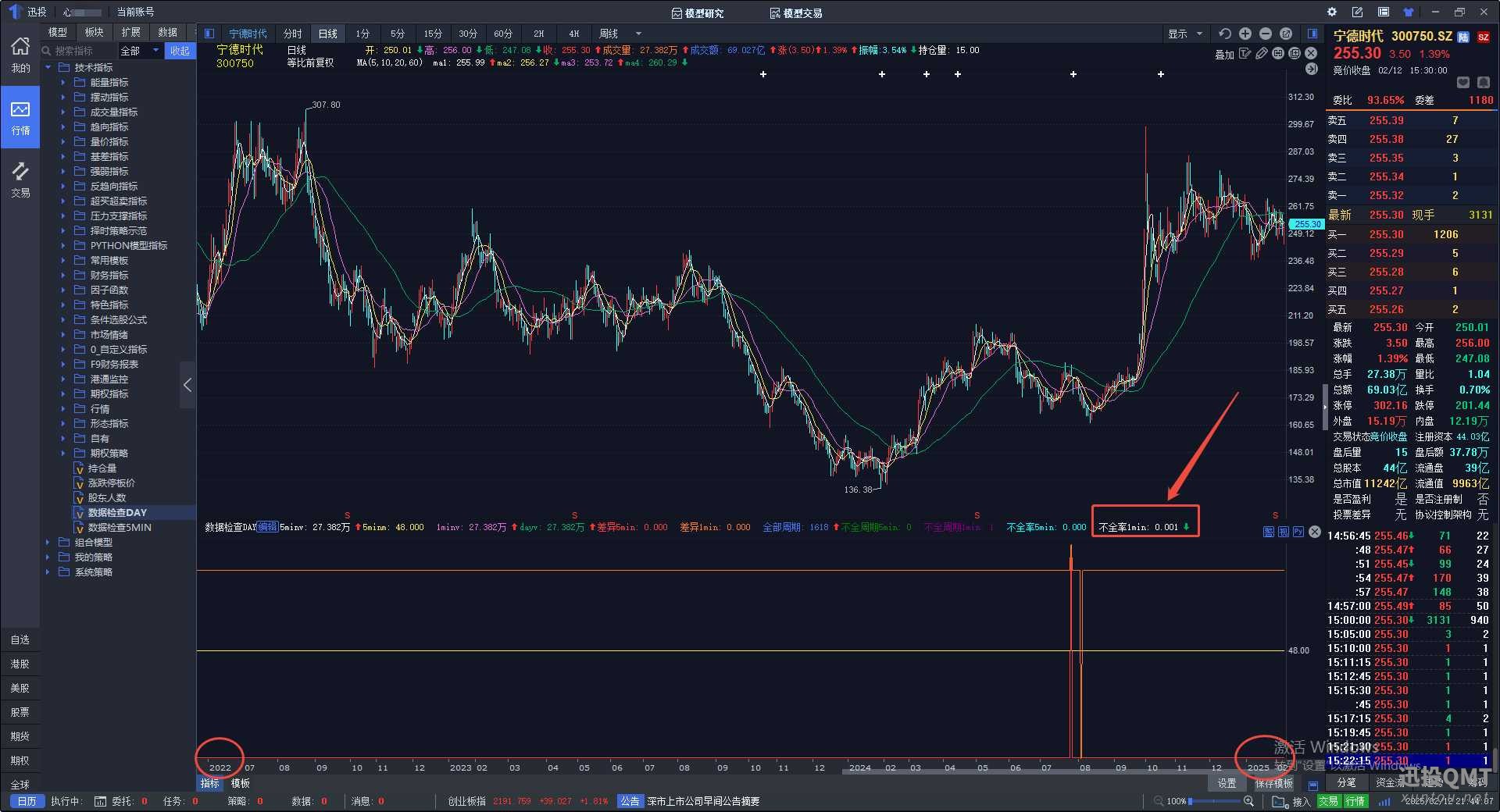Click the Py icon on the indicator pane

[x=1298, y=532]
